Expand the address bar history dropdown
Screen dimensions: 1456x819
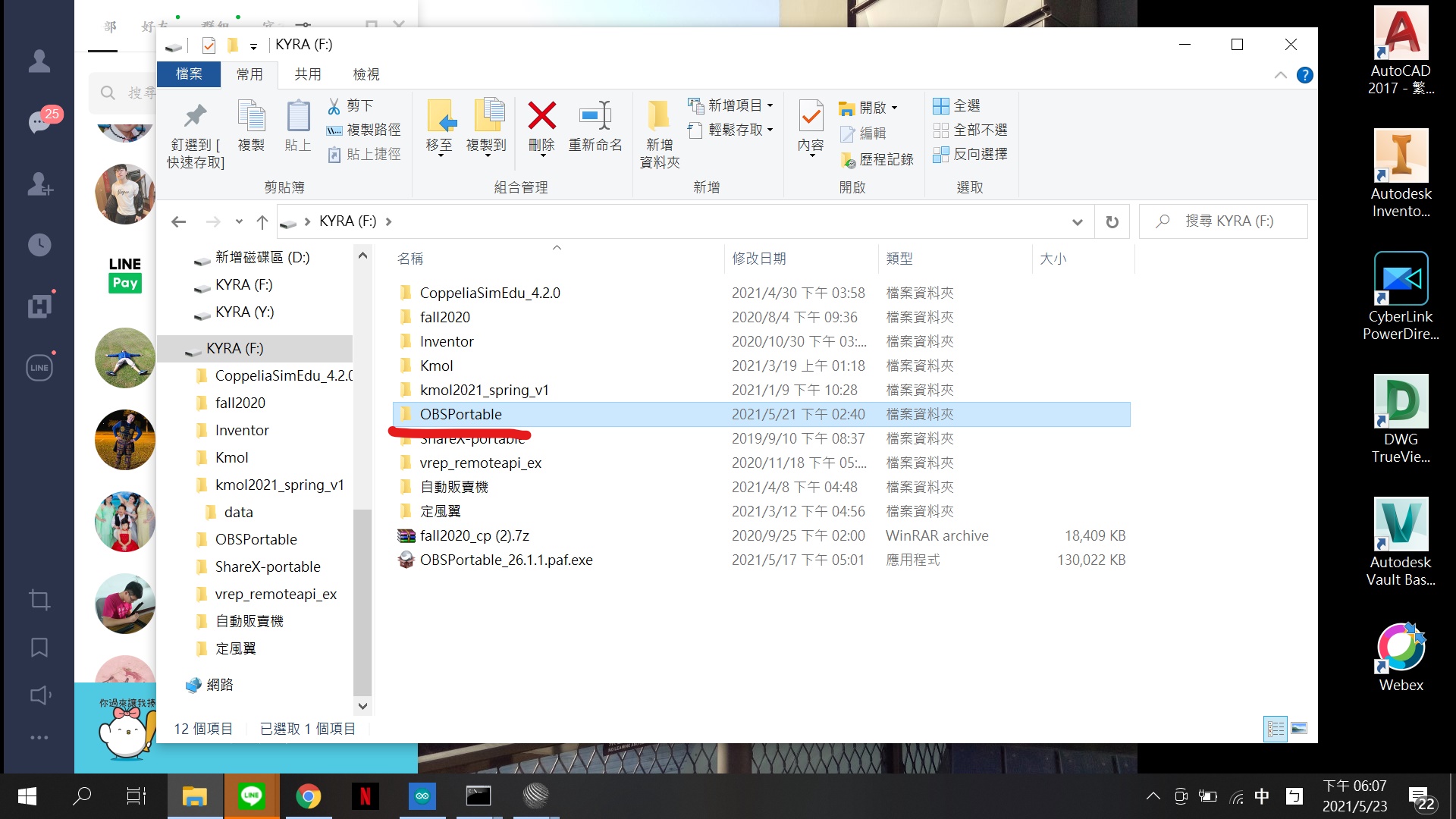pos(1077,221)
